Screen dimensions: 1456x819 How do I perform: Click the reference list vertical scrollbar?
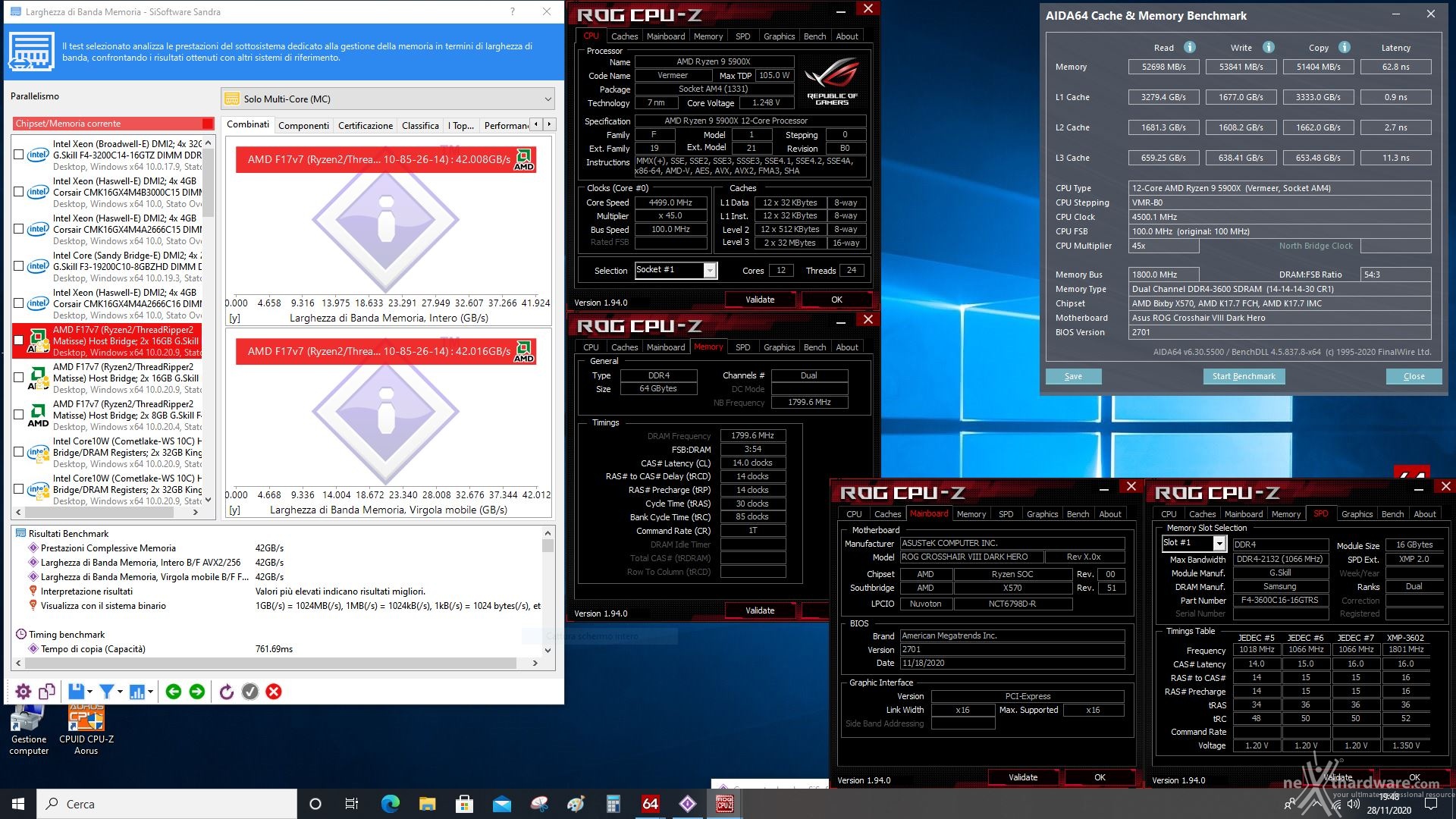[x=209, y=322]
